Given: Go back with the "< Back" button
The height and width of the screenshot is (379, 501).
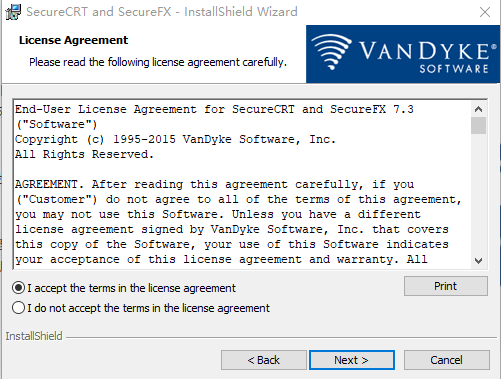Looking at the screenshot, I should click(x=263, y=360).
